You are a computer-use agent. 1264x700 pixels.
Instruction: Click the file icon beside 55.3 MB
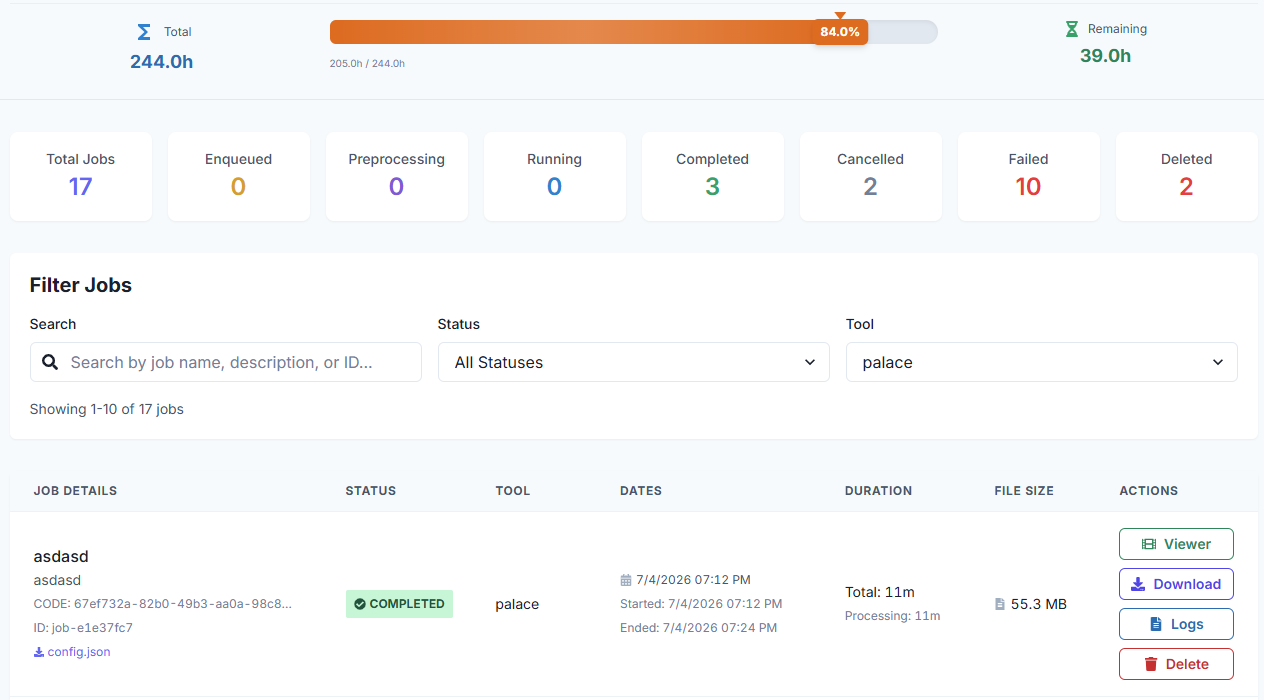click(1000, 604)
